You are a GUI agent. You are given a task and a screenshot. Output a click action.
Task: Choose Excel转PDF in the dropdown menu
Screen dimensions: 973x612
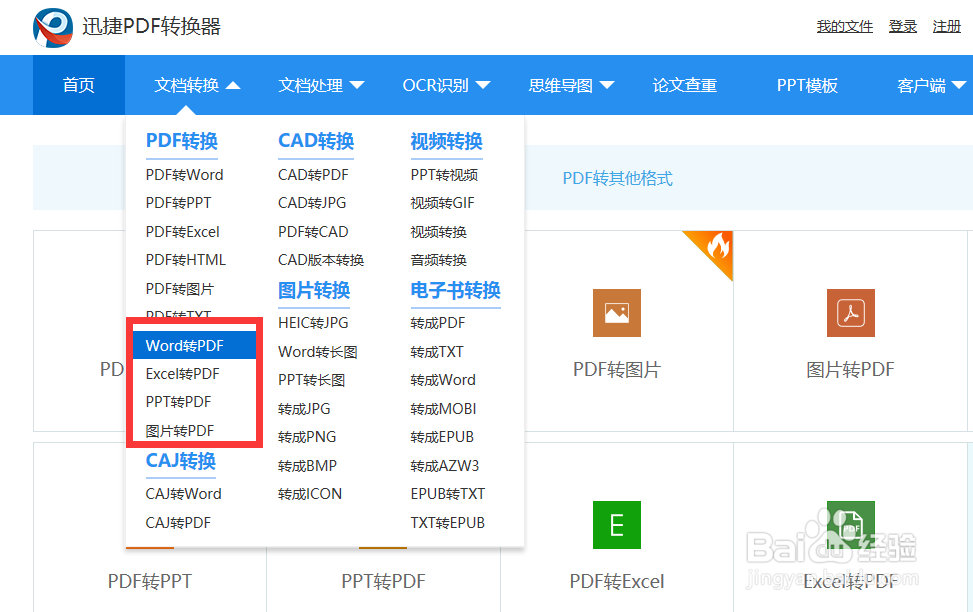coord(182,374)
